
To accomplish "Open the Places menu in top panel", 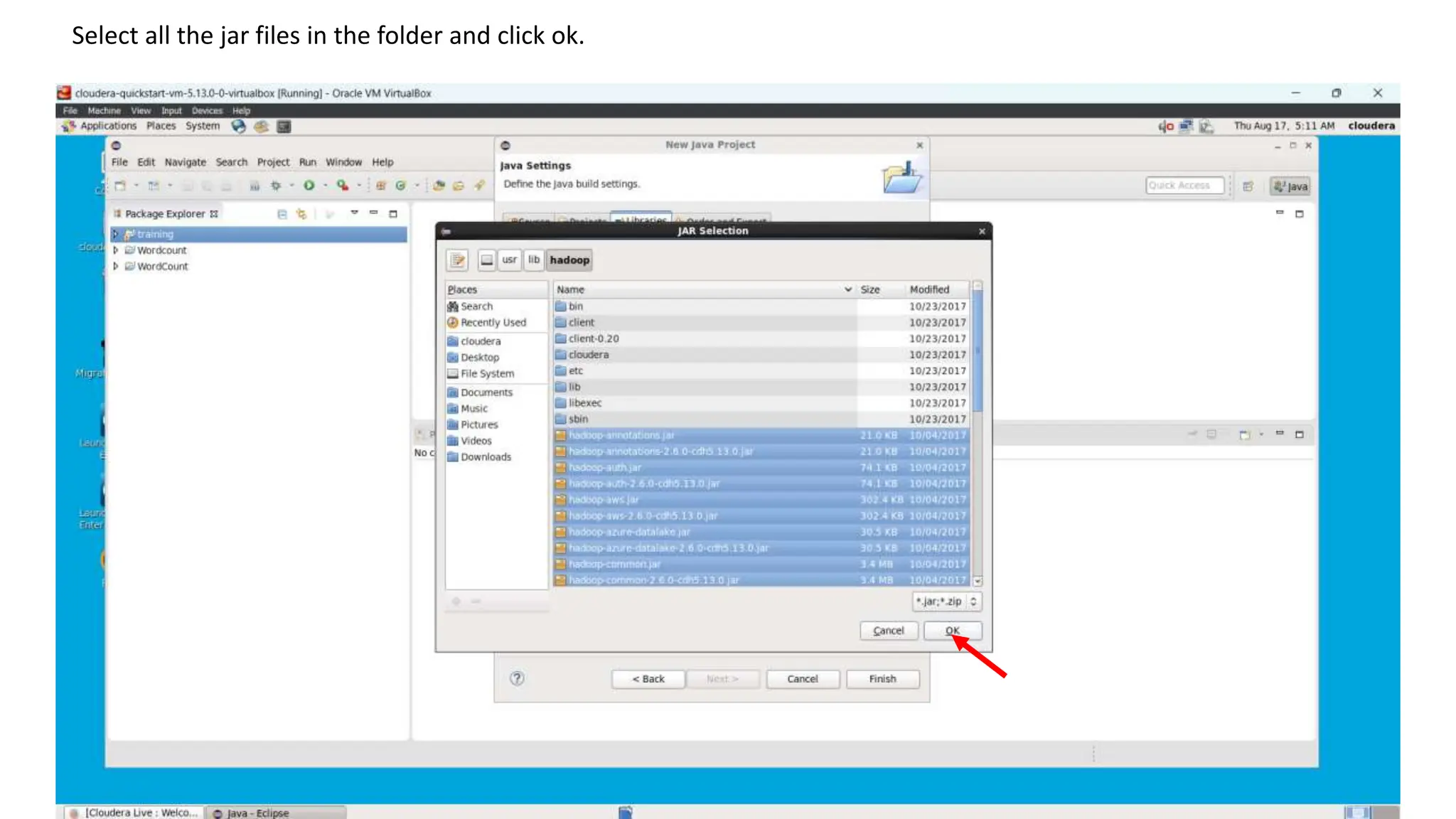I will click(161, 126).
